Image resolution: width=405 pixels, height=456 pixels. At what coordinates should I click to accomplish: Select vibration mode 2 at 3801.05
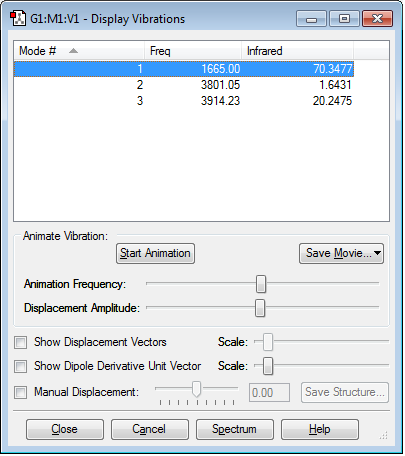click(x=184, y=85)
